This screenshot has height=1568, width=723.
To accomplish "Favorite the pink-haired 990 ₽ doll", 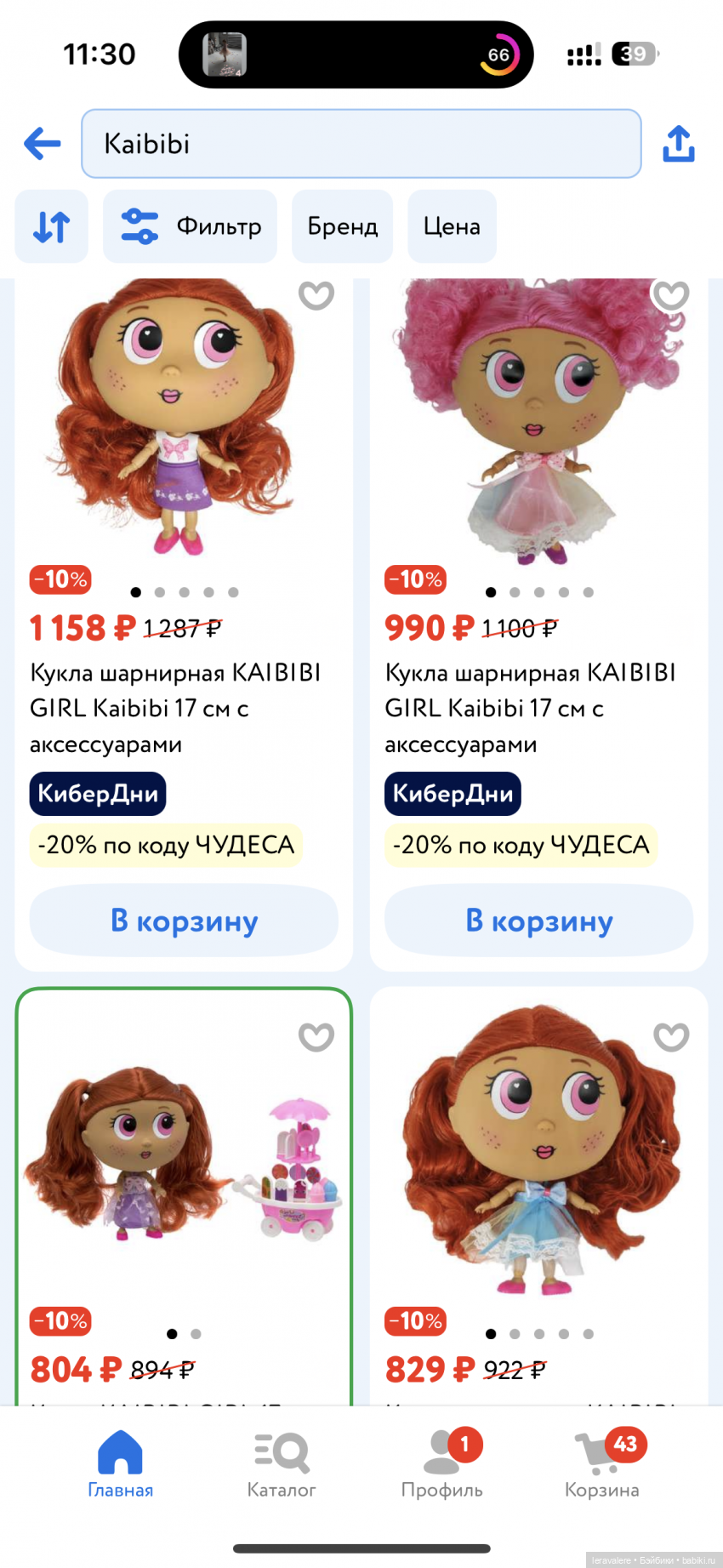I will tap(670, 295).
